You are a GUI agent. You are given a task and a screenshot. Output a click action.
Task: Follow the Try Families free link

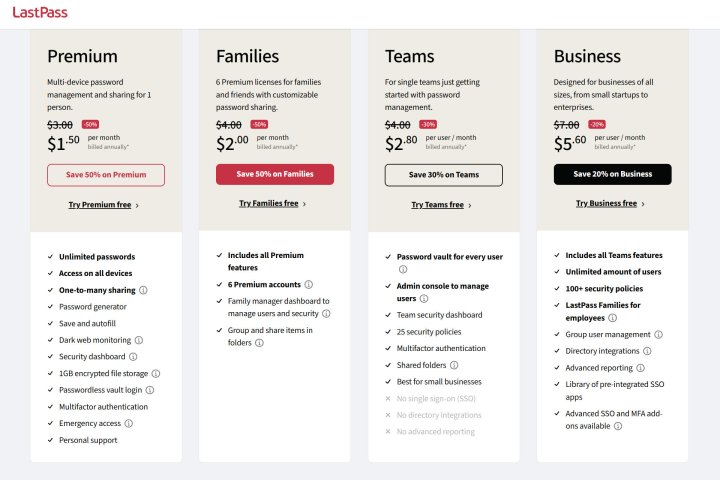tap(272, 204)
